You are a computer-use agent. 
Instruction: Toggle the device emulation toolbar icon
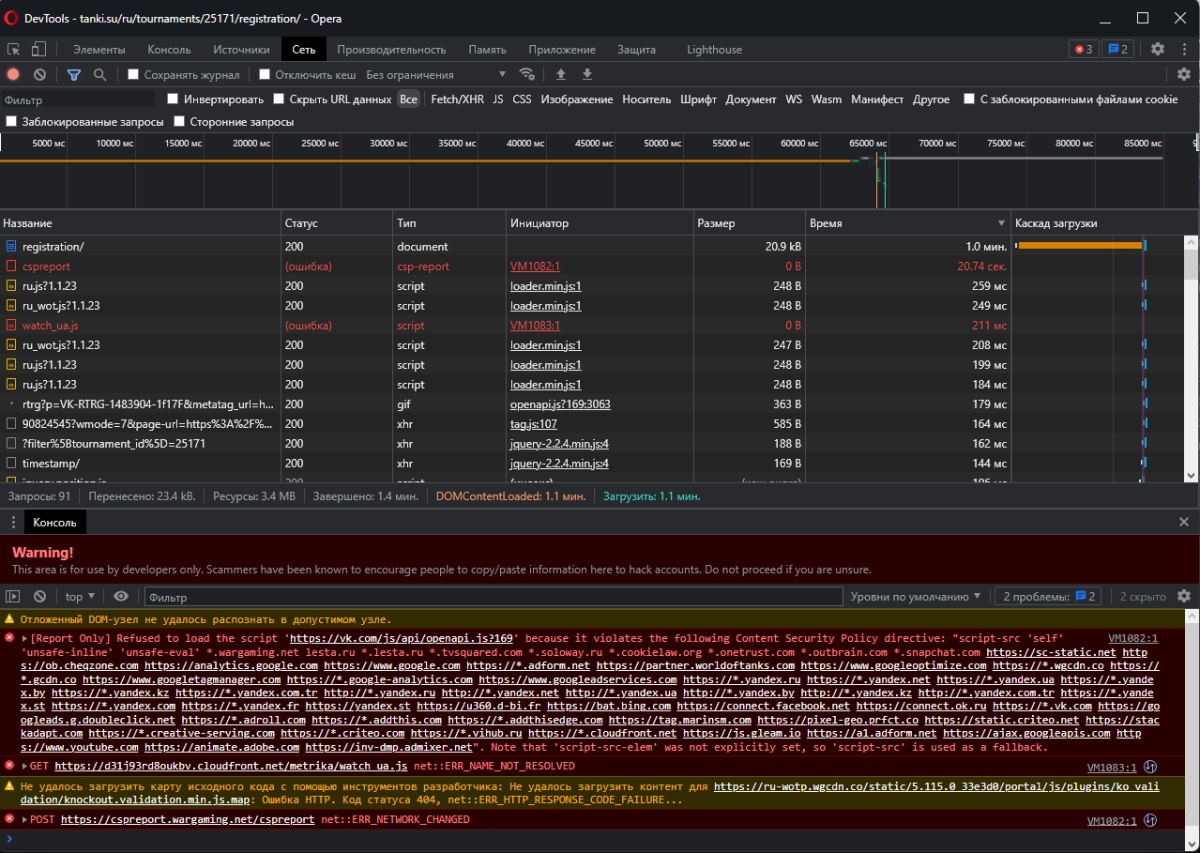point(39,49)
